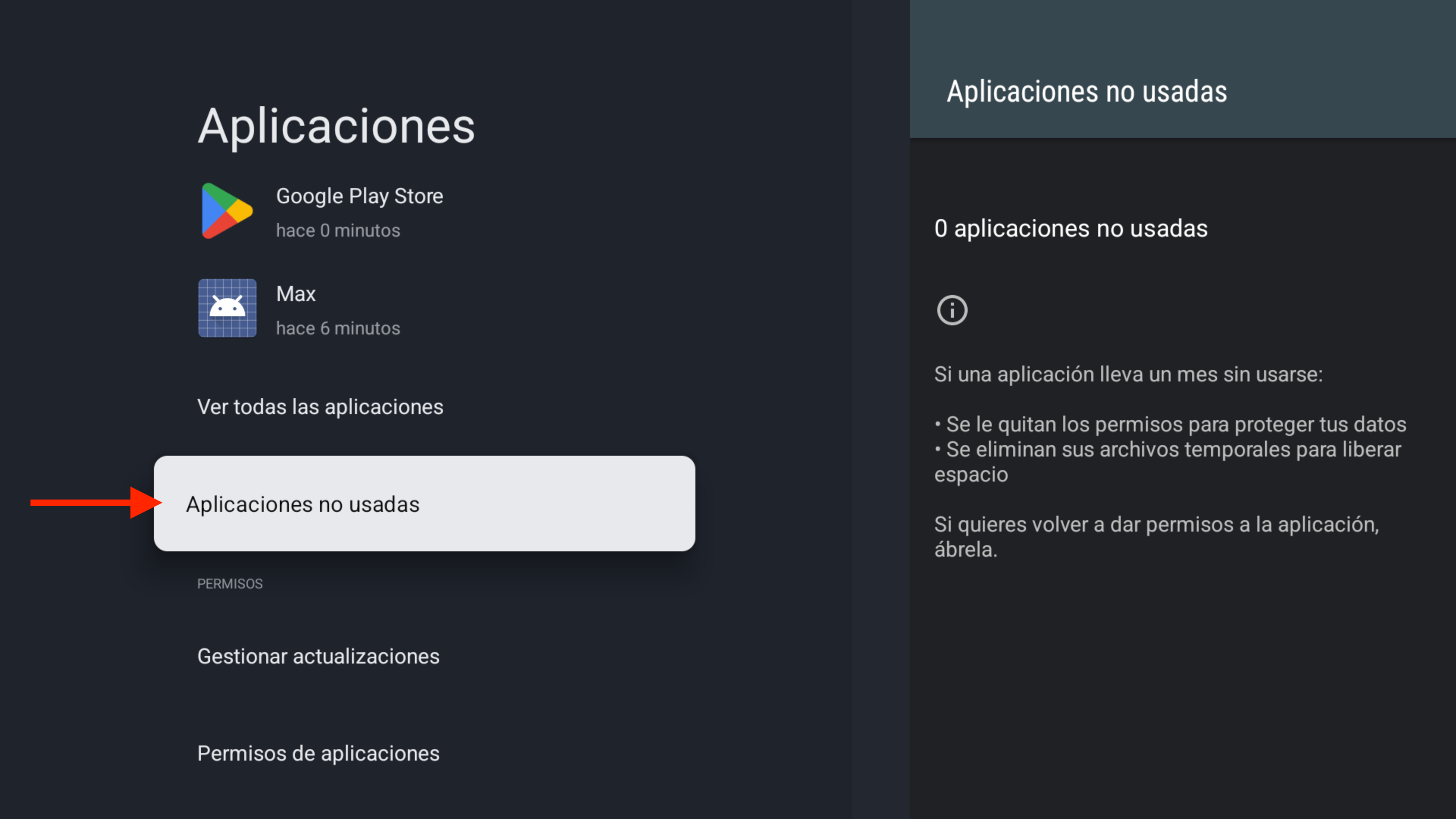Click 'Se eliminan sus archivos temporales' bullet
The image size is (1456, 819).
pyautogui.click(x=1168, y=462)
